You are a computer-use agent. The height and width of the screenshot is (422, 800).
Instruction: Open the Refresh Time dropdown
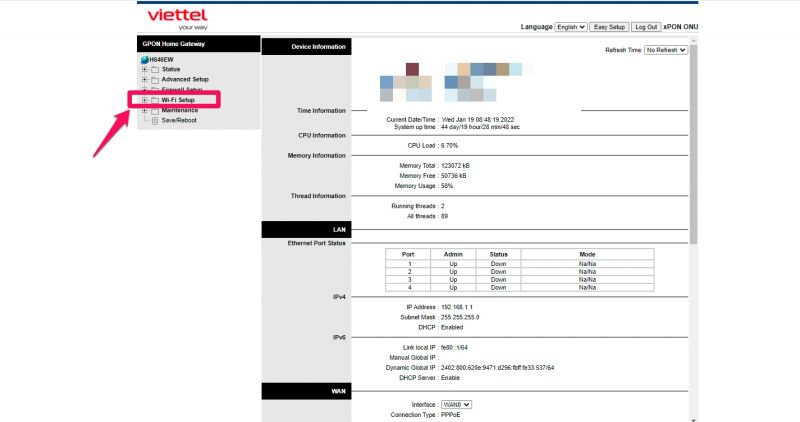tap(666, 49)
